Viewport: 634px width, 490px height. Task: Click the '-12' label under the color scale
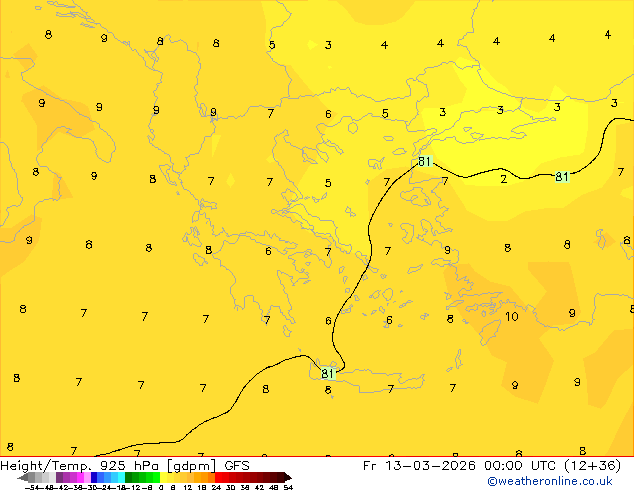133,488
